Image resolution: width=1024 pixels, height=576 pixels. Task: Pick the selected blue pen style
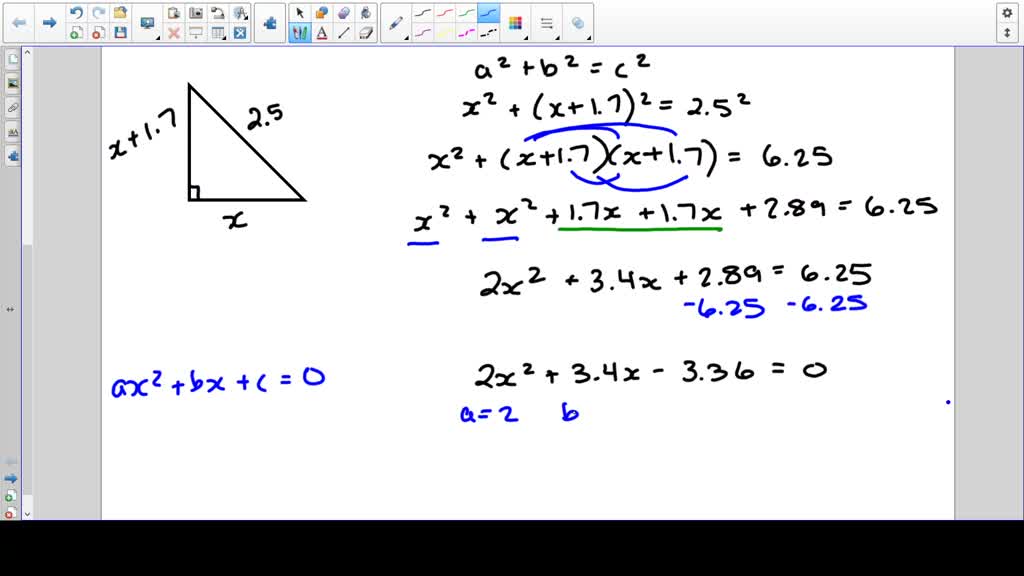click(x=488, y=13)
